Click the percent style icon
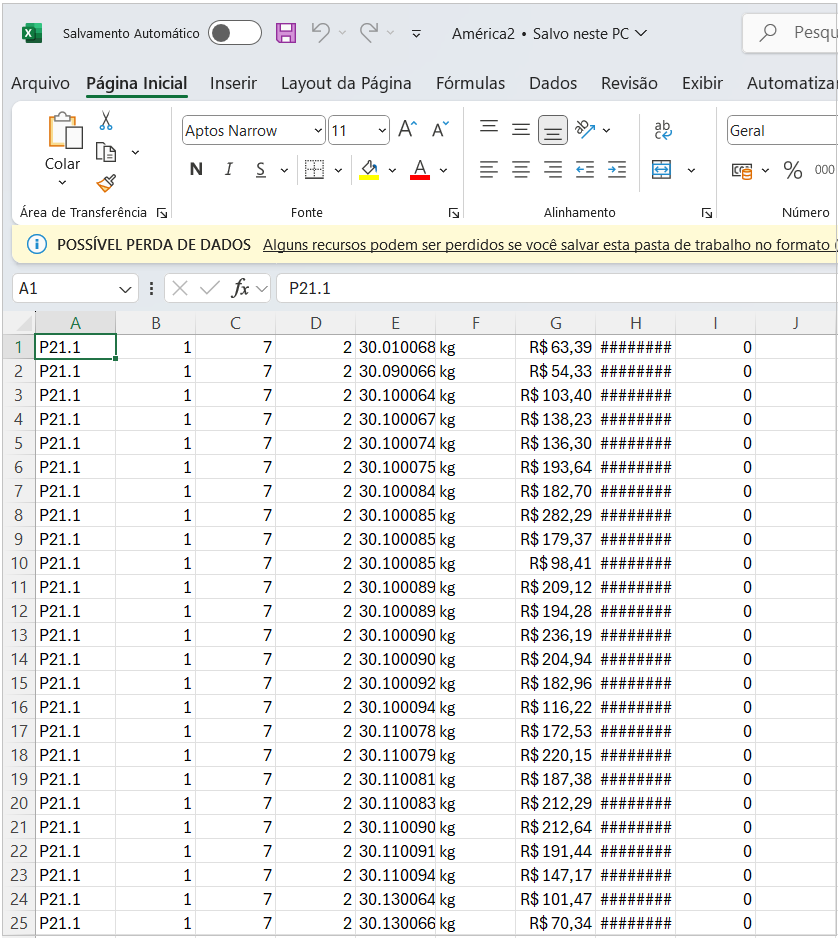839x938 pixels. pyautogui.click(x=793, y=170)
